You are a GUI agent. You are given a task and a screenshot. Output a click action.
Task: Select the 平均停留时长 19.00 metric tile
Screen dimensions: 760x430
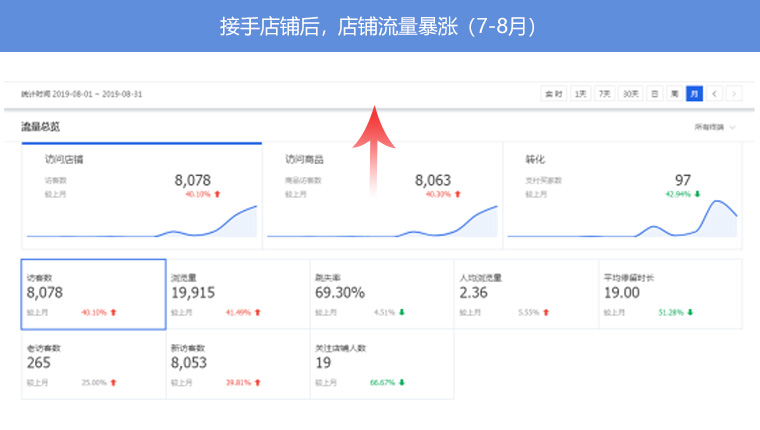click(670, 294)
